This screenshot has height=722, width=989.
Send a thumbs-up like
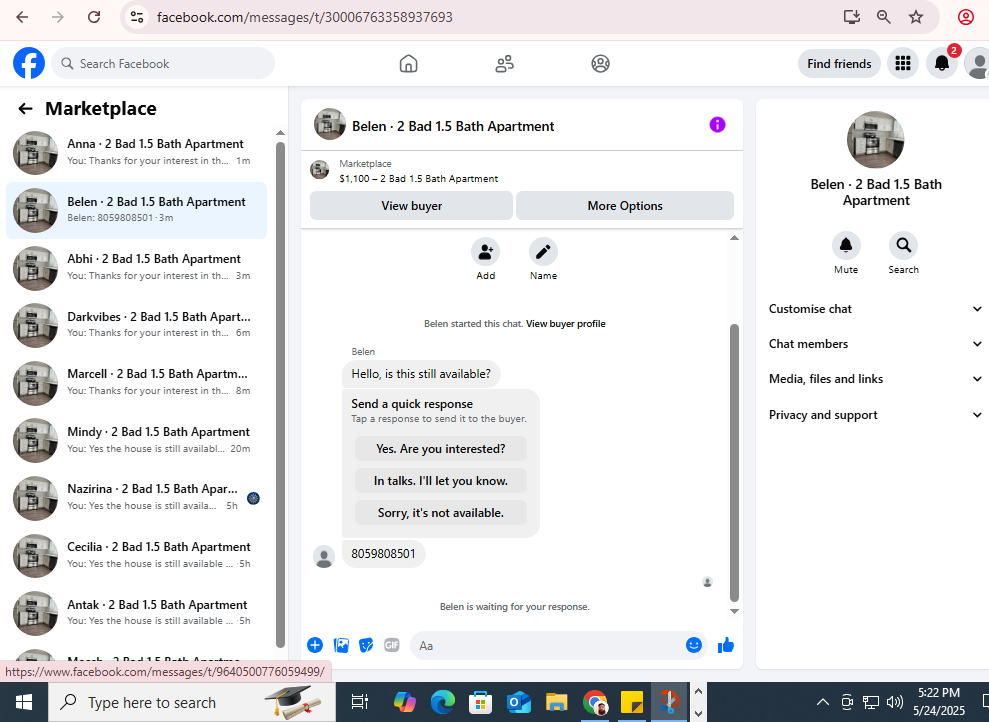coord(726,645)
